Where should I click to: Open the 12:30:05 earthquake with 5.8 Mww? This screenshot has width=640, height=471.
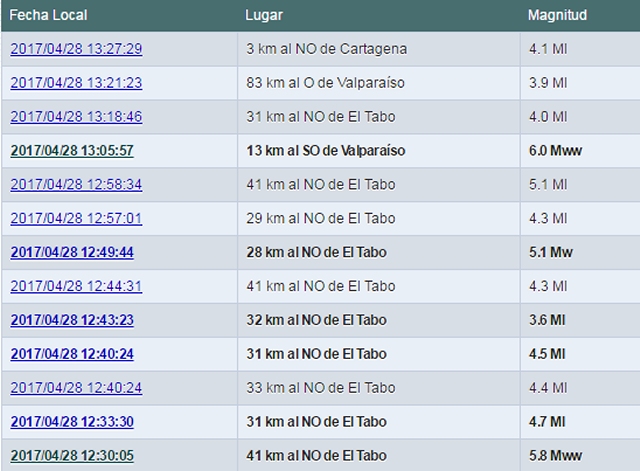point(71,455)
